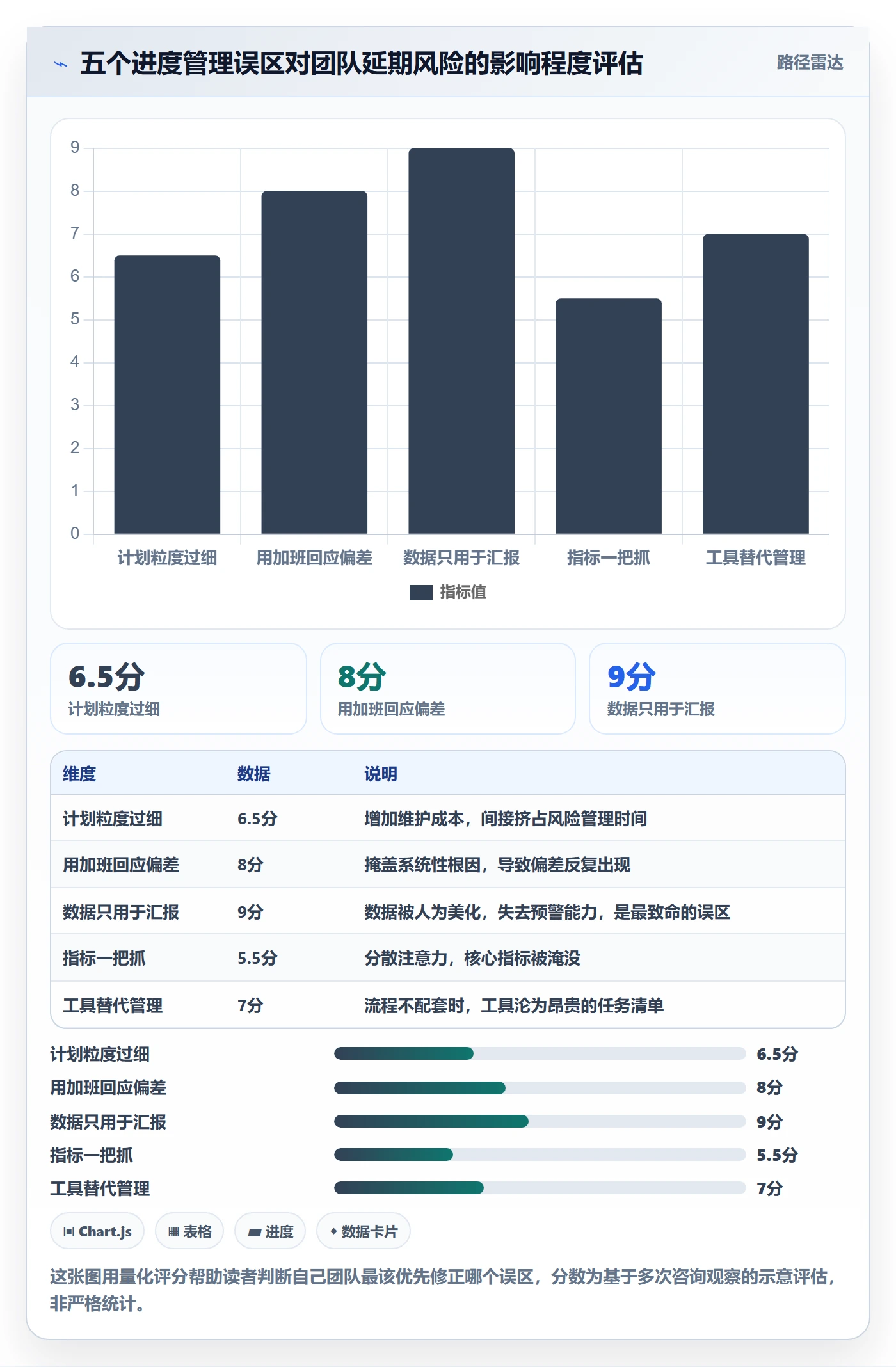Click the lightning icon beside the title
Screen dimensions: 896x1367
[61, 64]
